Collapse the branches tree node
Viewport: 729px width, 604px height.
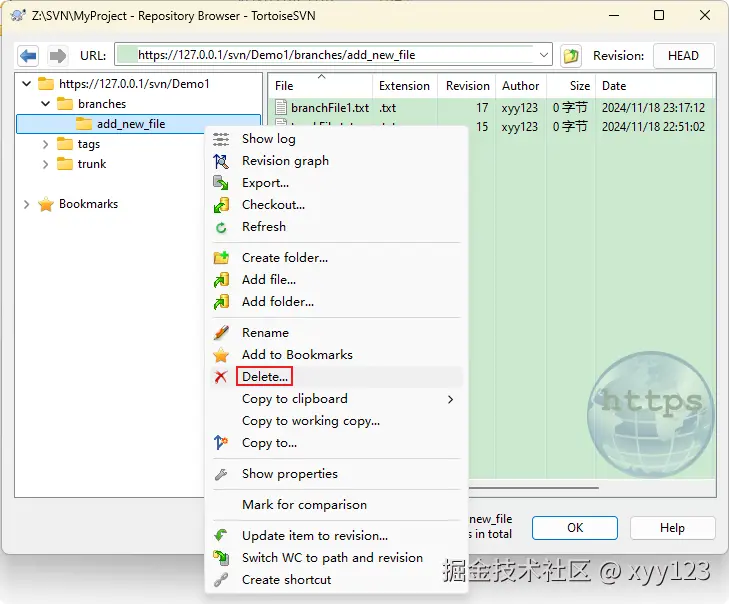pos(46,104)
